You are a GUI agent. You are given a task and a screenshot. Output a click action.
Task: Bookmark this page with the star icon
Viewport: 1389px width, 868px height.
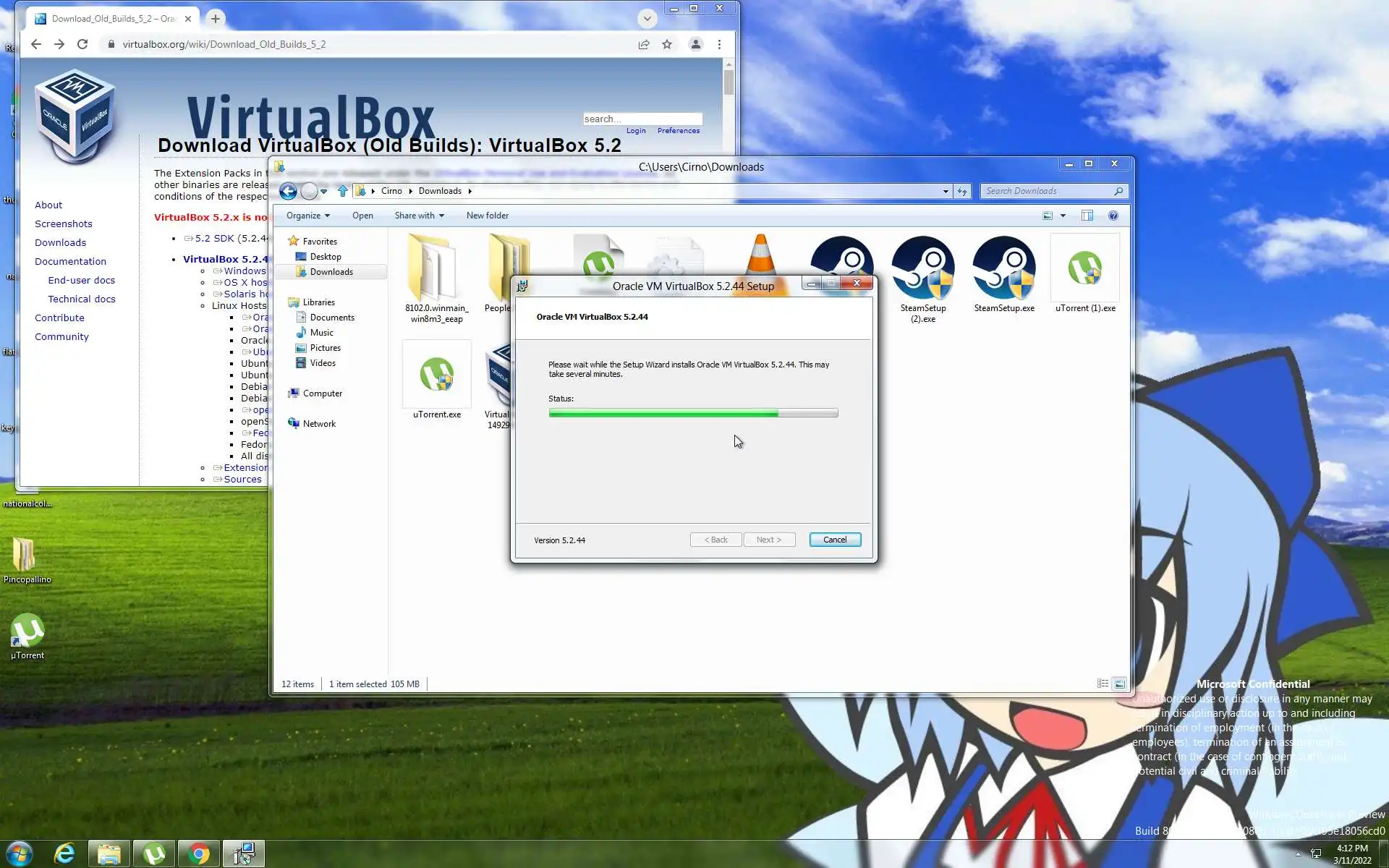[x=667, y=44]
